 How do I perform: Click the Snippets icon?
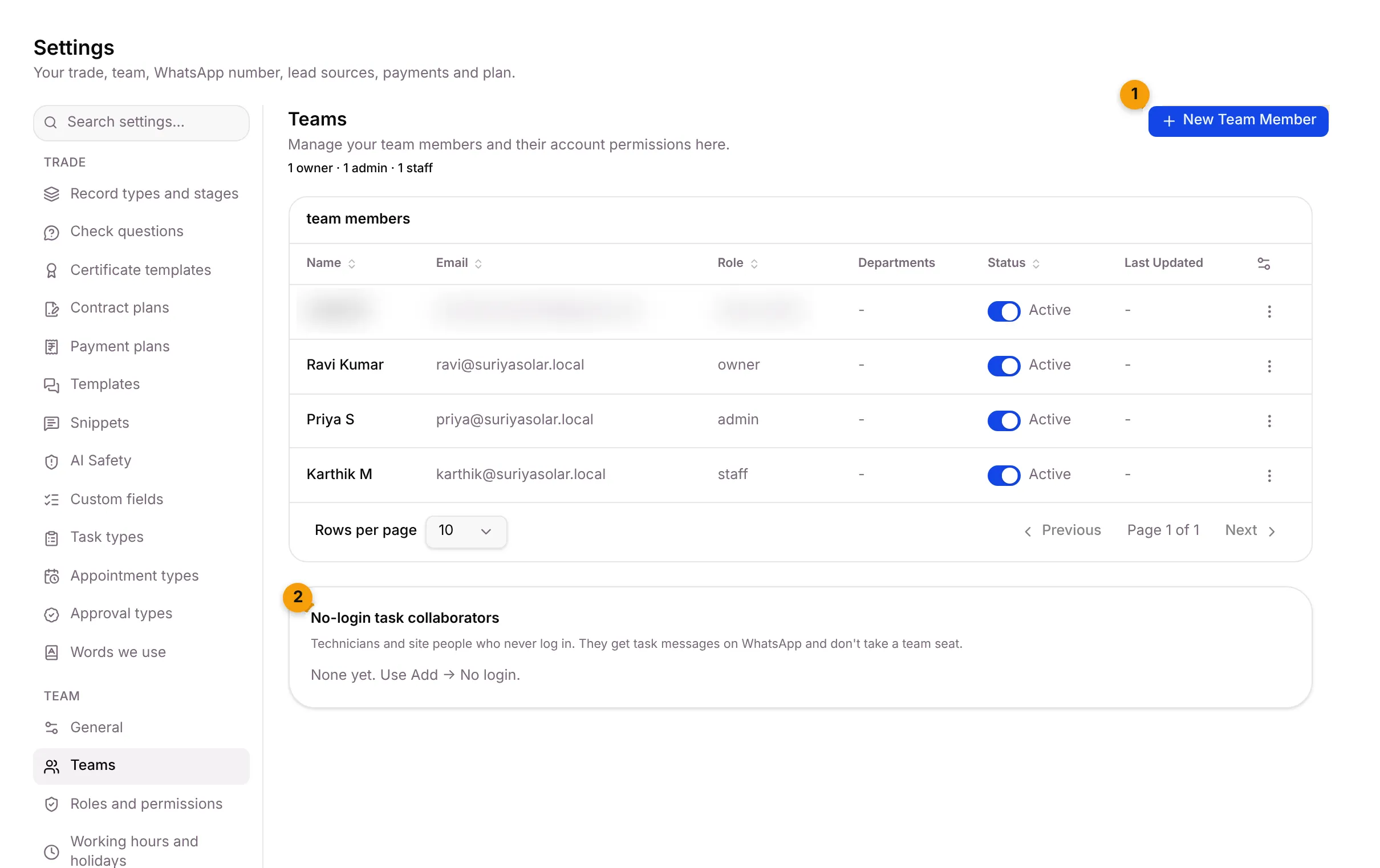point(51,423)
